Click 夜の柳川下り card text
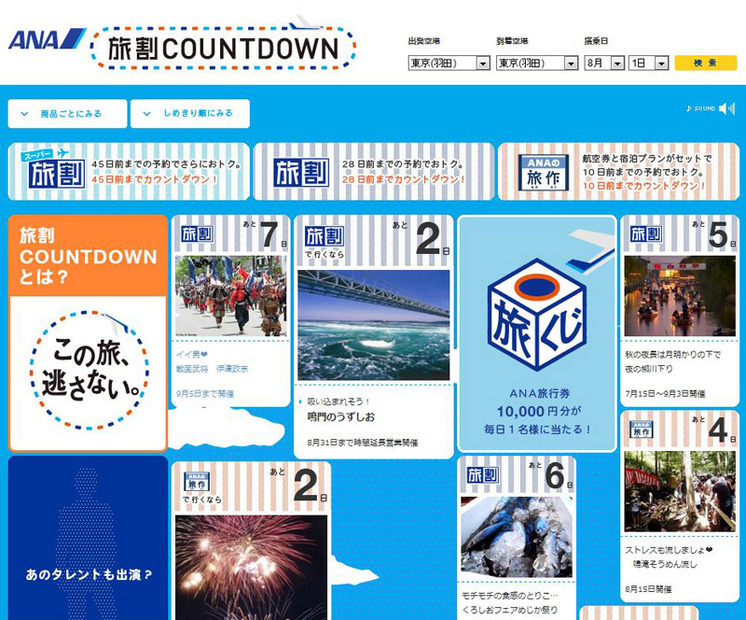Viewport: 746px width, 620px height. point(648,369)
